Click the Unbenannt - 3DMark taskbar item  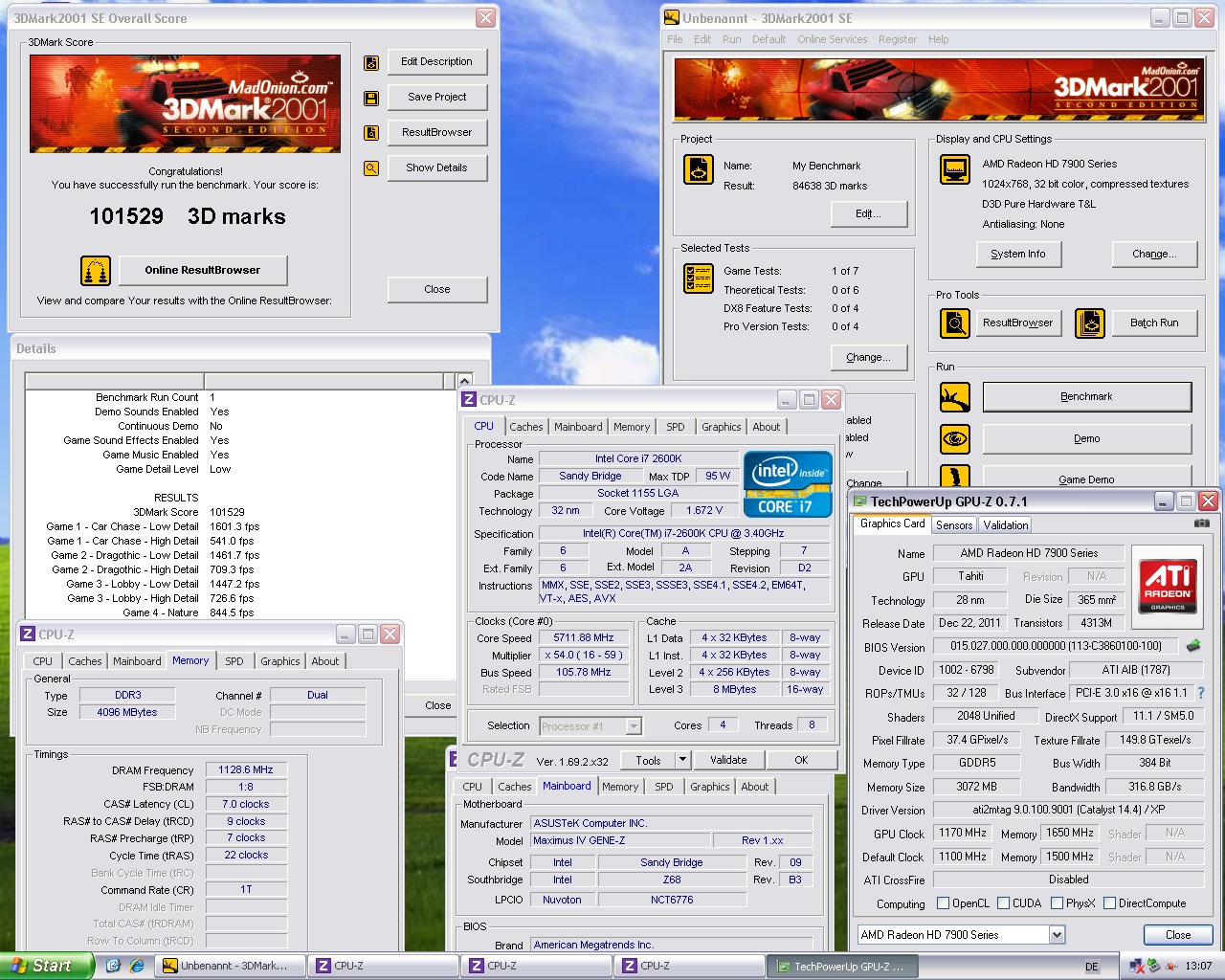pos(230,967)
